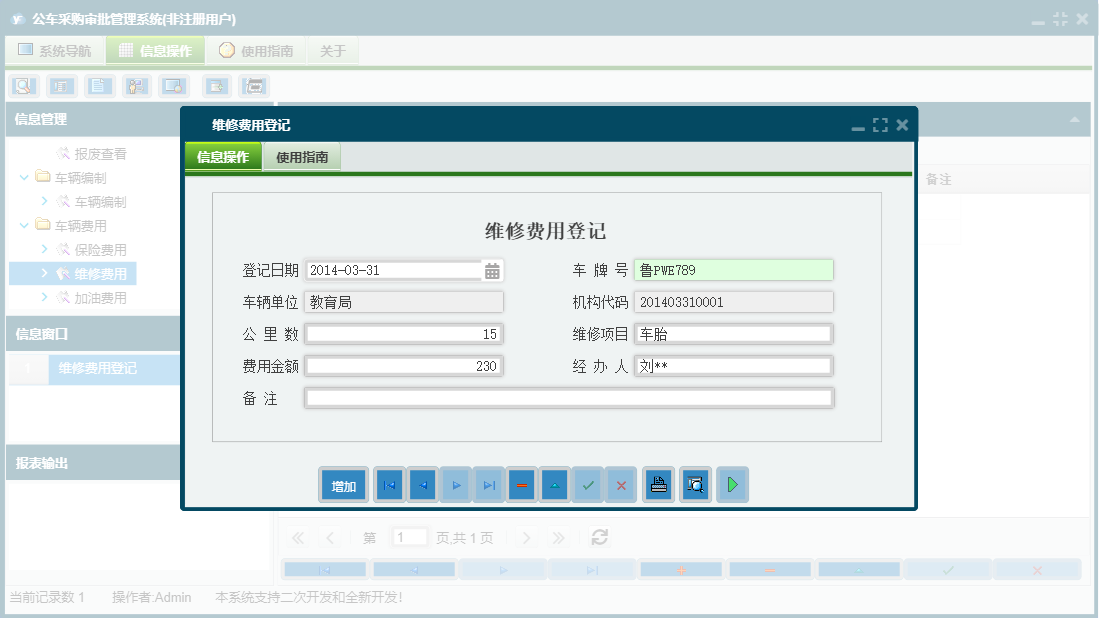Refresh the record list with refresh icon

tap(598, 537)
